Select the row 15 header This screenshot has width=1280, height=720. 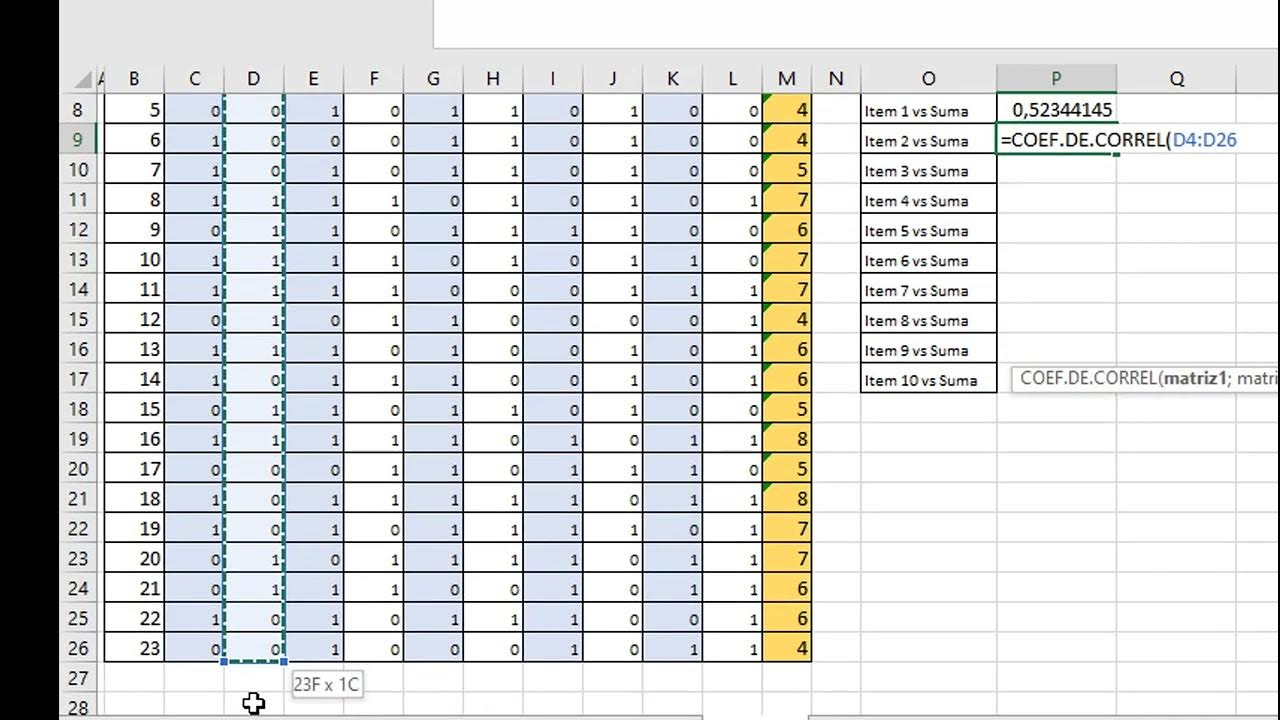point(79,320)
